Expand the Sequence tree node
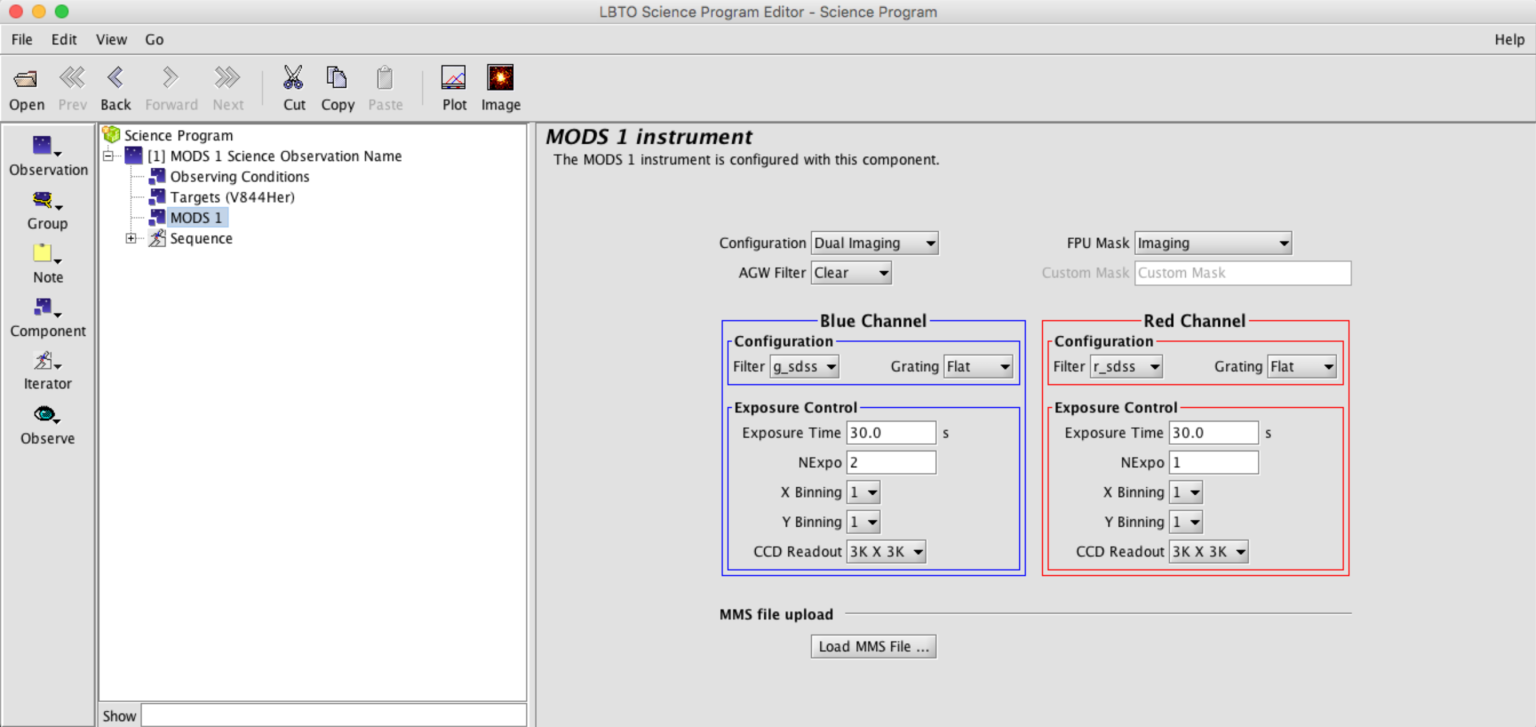Image resolution: width=1536 pixels, height=727 pixels. pyautogui.click(x=130, y=238)
